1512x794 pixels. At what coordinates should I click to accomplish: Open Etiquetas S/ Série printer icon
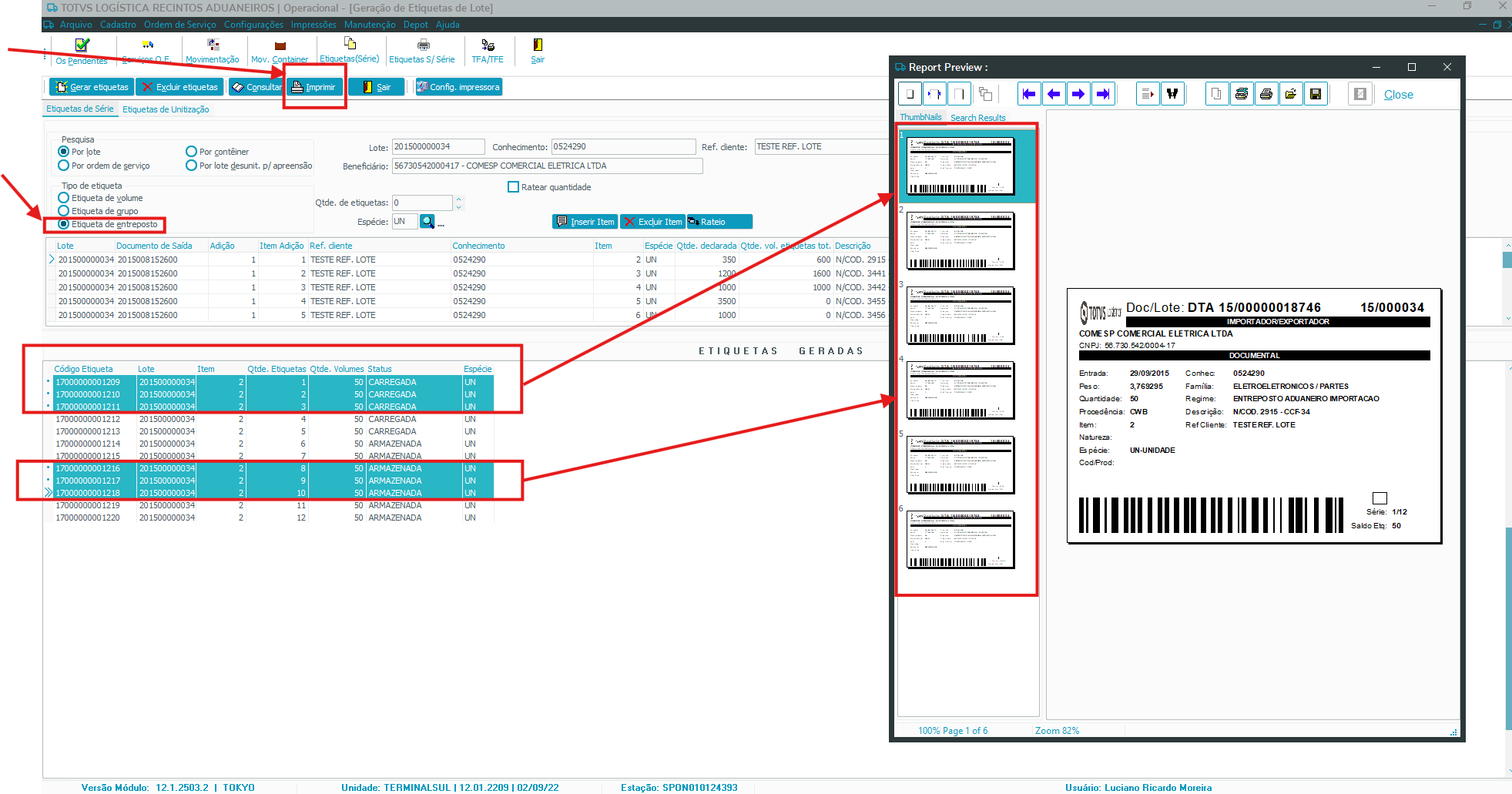(x=423, y=45)
